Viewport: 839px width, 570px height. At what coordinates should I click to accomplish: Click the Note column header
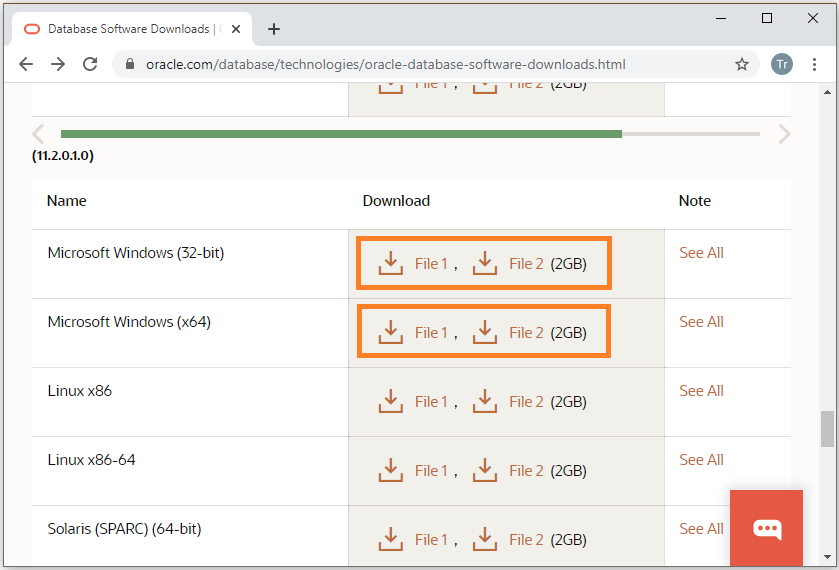coord(695,201)
